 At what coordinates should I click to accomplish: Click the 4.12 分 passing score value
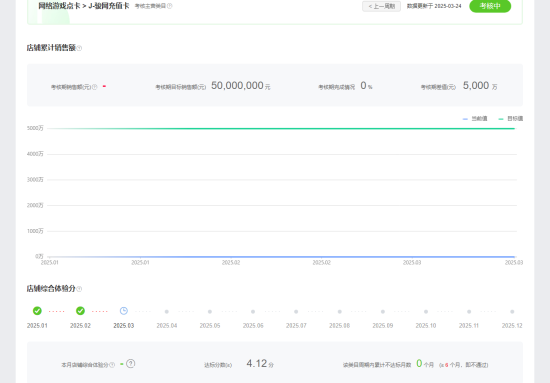260,363
